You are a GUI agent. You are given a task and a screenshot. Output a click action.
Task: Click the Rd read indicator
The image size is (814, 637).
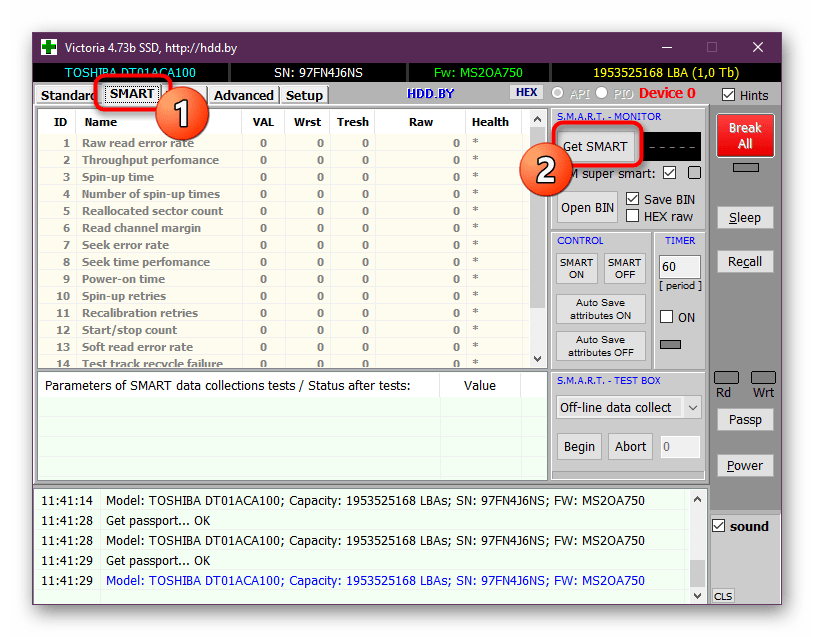pyautogui.click(x=726, y=378)
